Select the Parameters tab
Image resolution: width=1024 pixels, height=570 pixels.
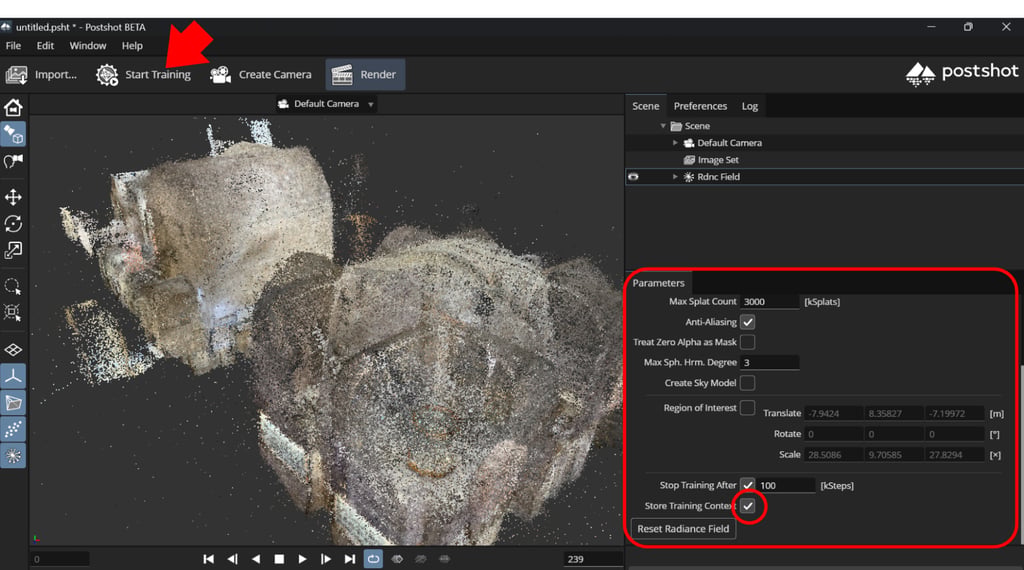pyautogui.click(x=658, y=283)
